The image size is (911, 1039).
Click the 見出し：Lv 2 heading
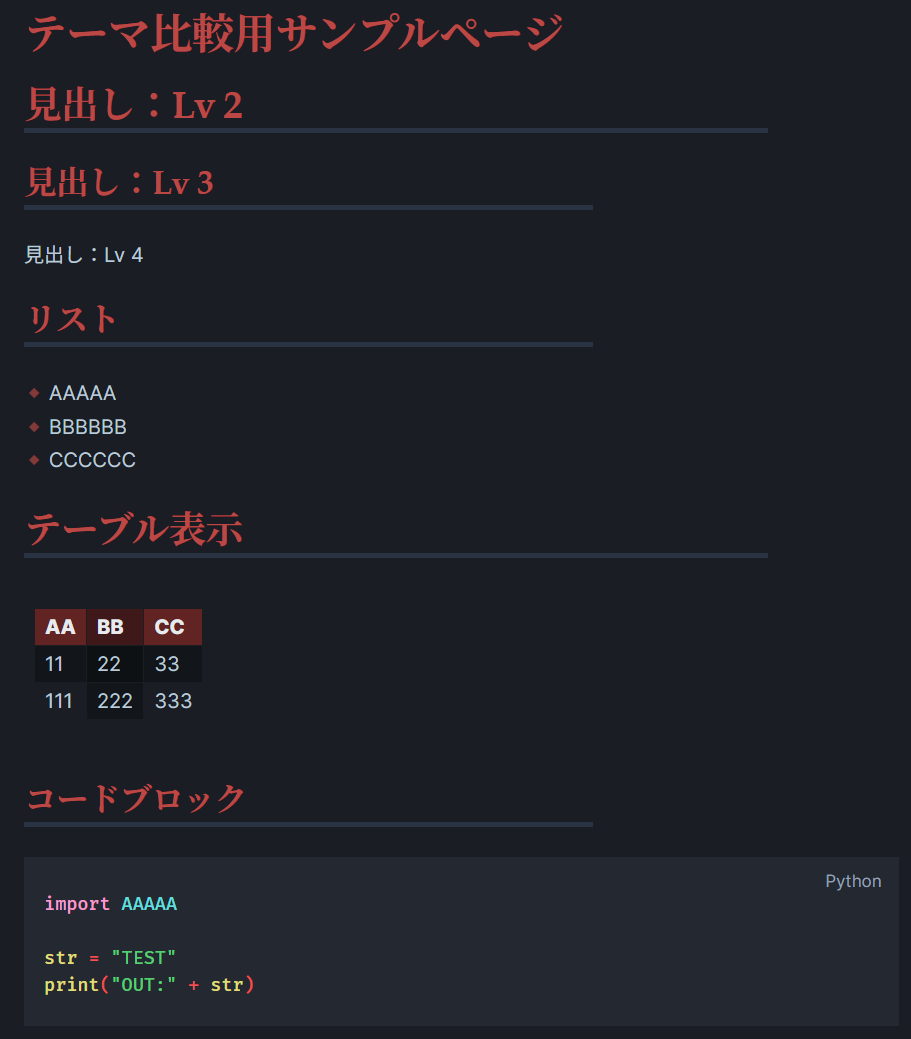coord(134,105)
